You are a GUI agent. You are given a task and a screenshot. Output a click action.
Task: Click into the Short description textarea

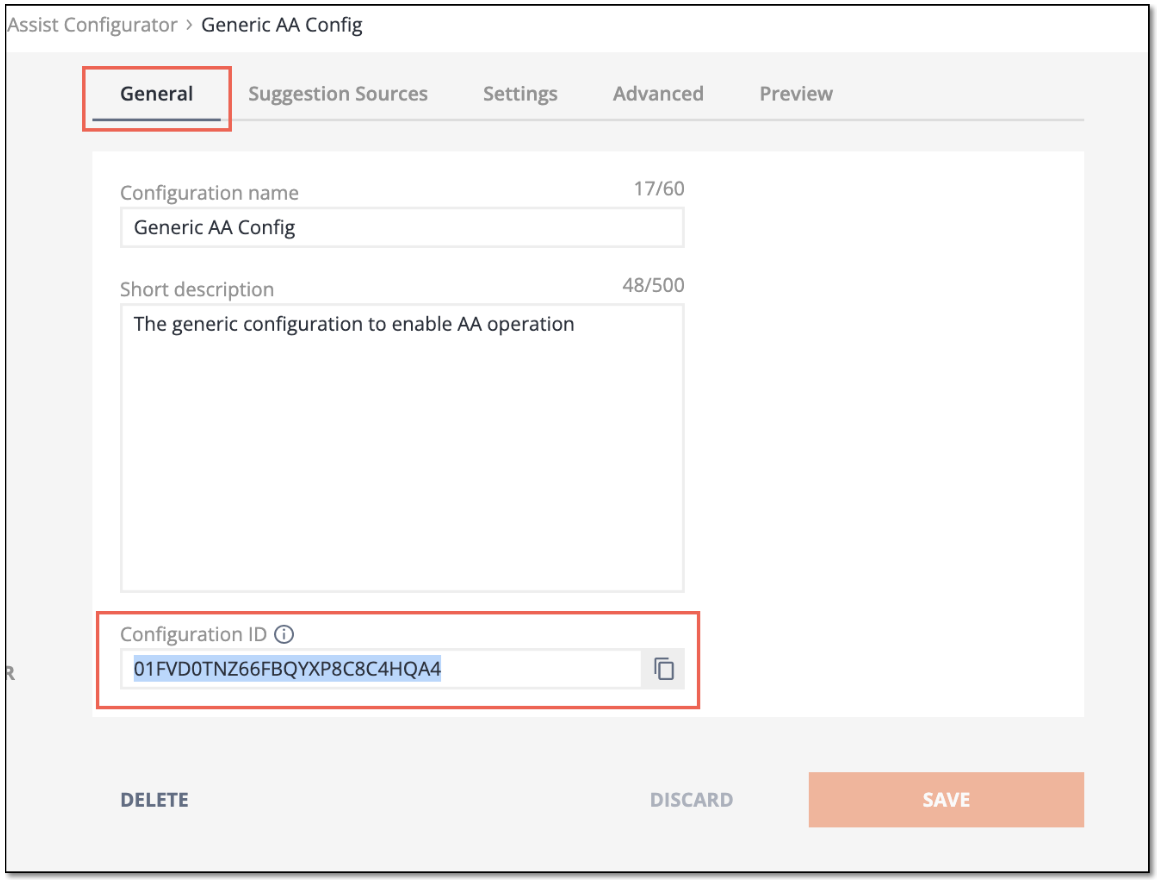[x=402, y=448]
